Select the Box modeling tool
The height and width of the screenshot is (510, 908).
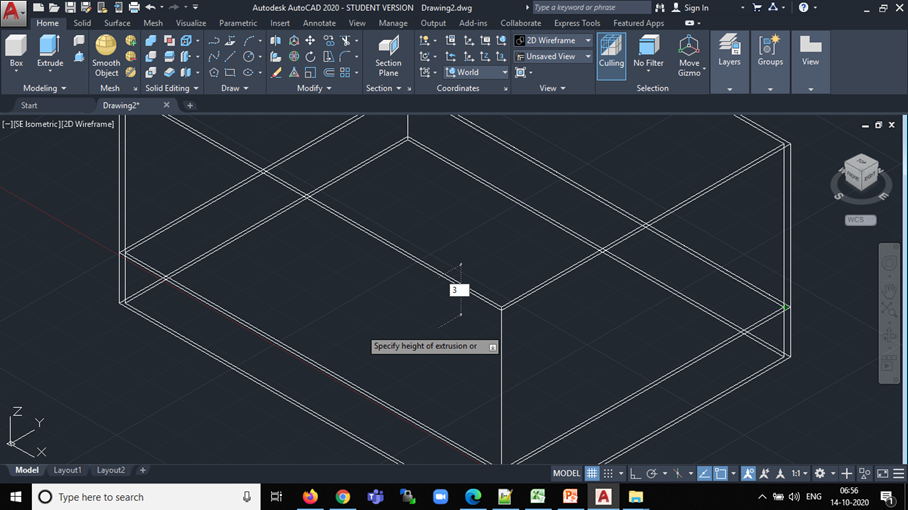(16, 51)
